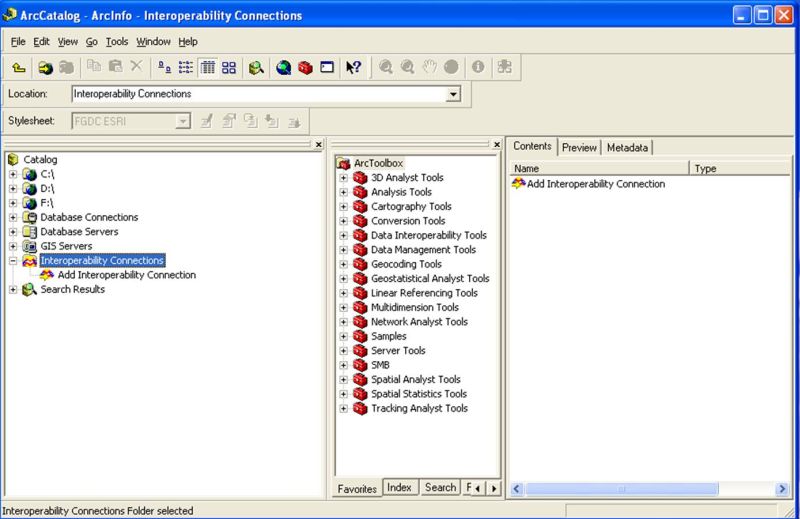Image resolution: width=800 pixels, height=519 pixels.
Task: Click the Name column header
Action: click(x=599, y=168)
